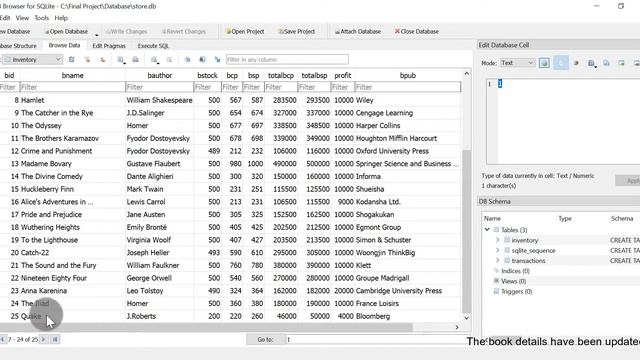Go to the next page of records

(x=44, y=339)
